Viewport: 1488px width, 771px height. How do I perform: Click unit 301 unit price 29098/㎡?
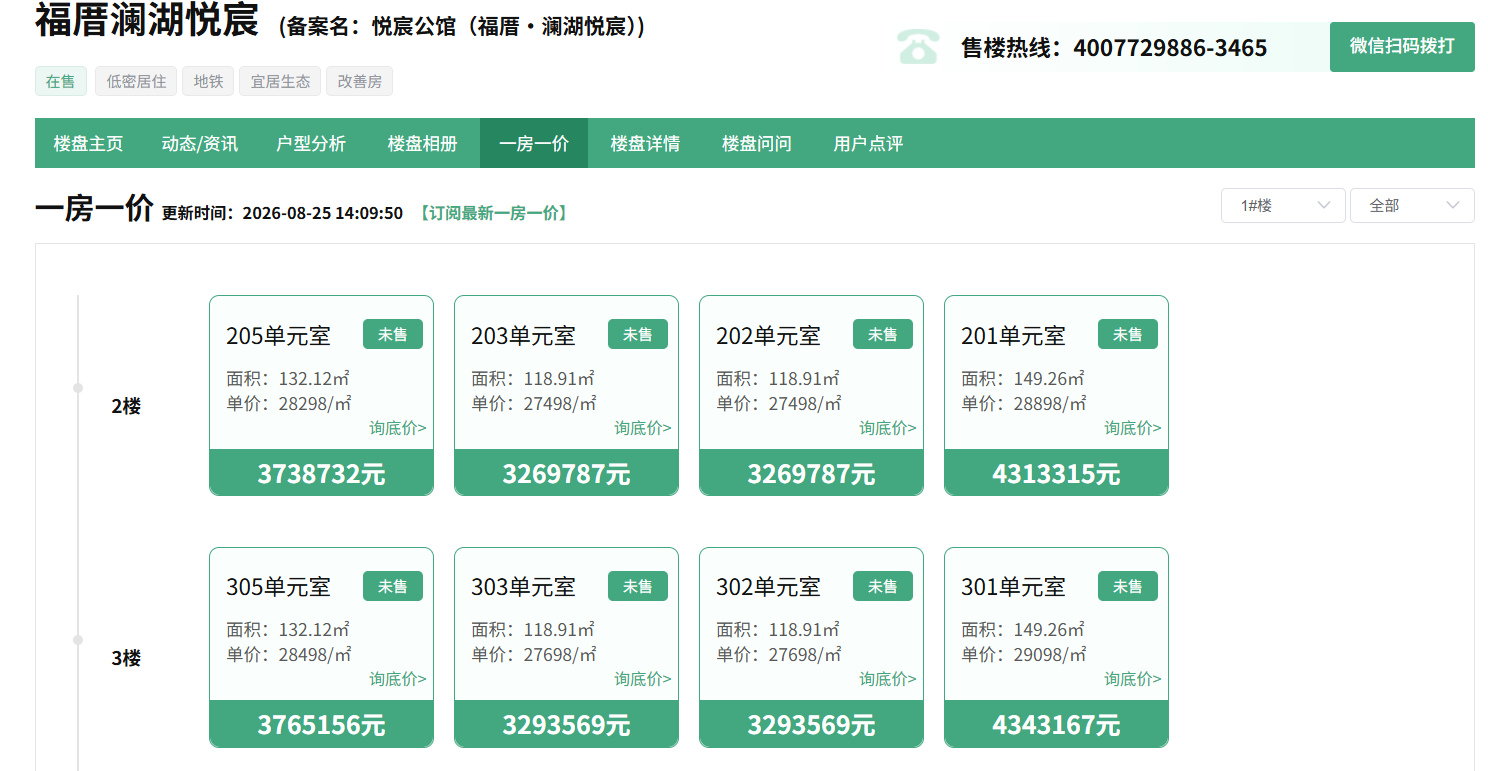tap(1024, 655)
